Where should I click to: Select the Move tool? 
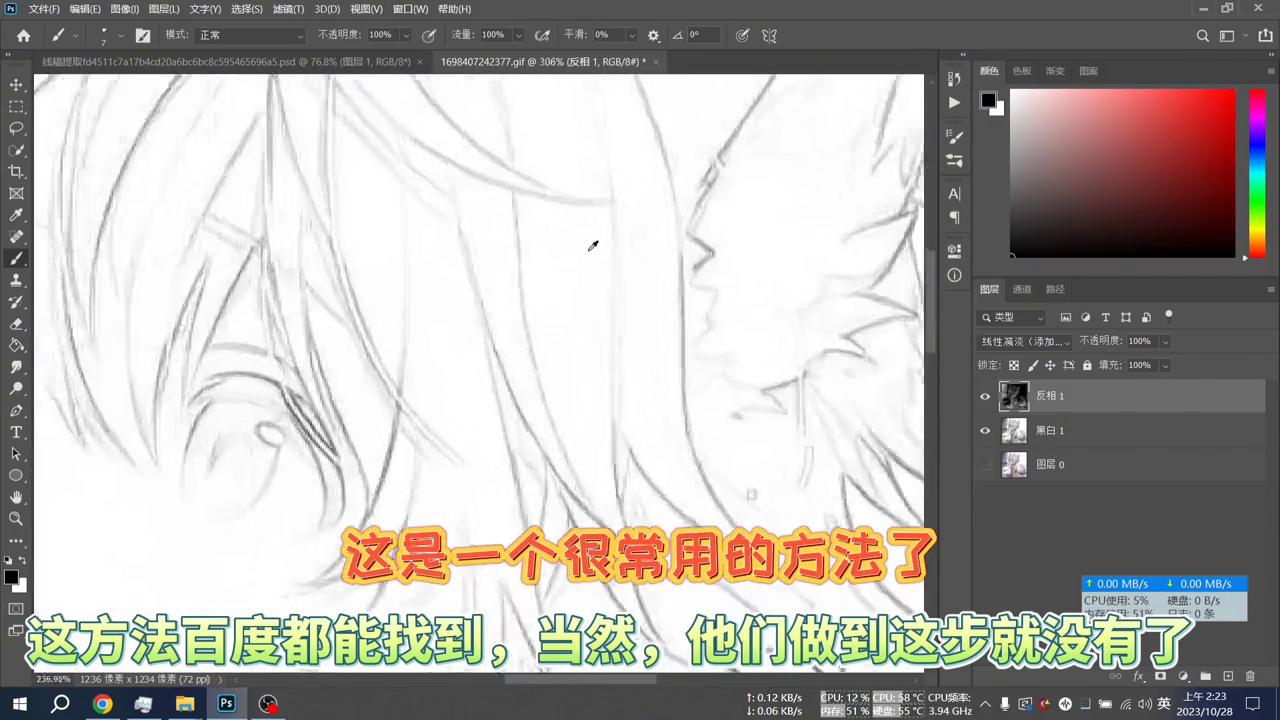coord(16,85)
